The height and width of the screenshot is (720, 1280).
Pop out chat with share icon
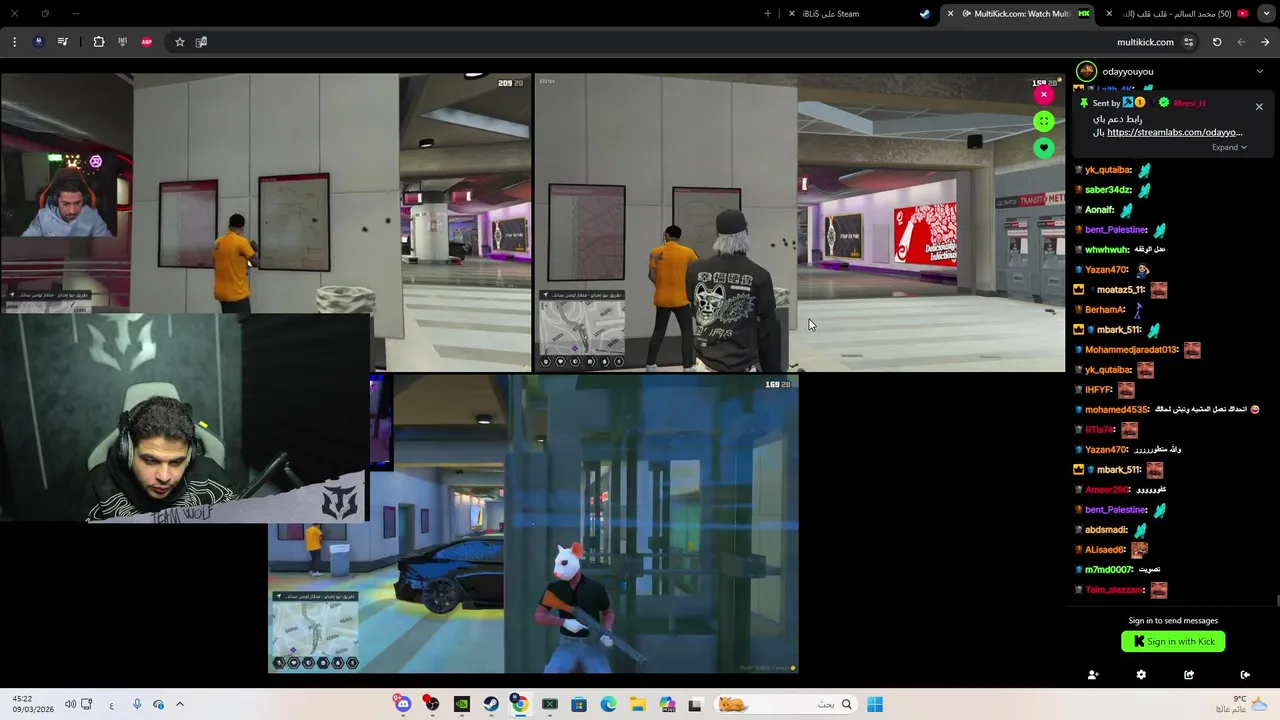(1189, 675)
